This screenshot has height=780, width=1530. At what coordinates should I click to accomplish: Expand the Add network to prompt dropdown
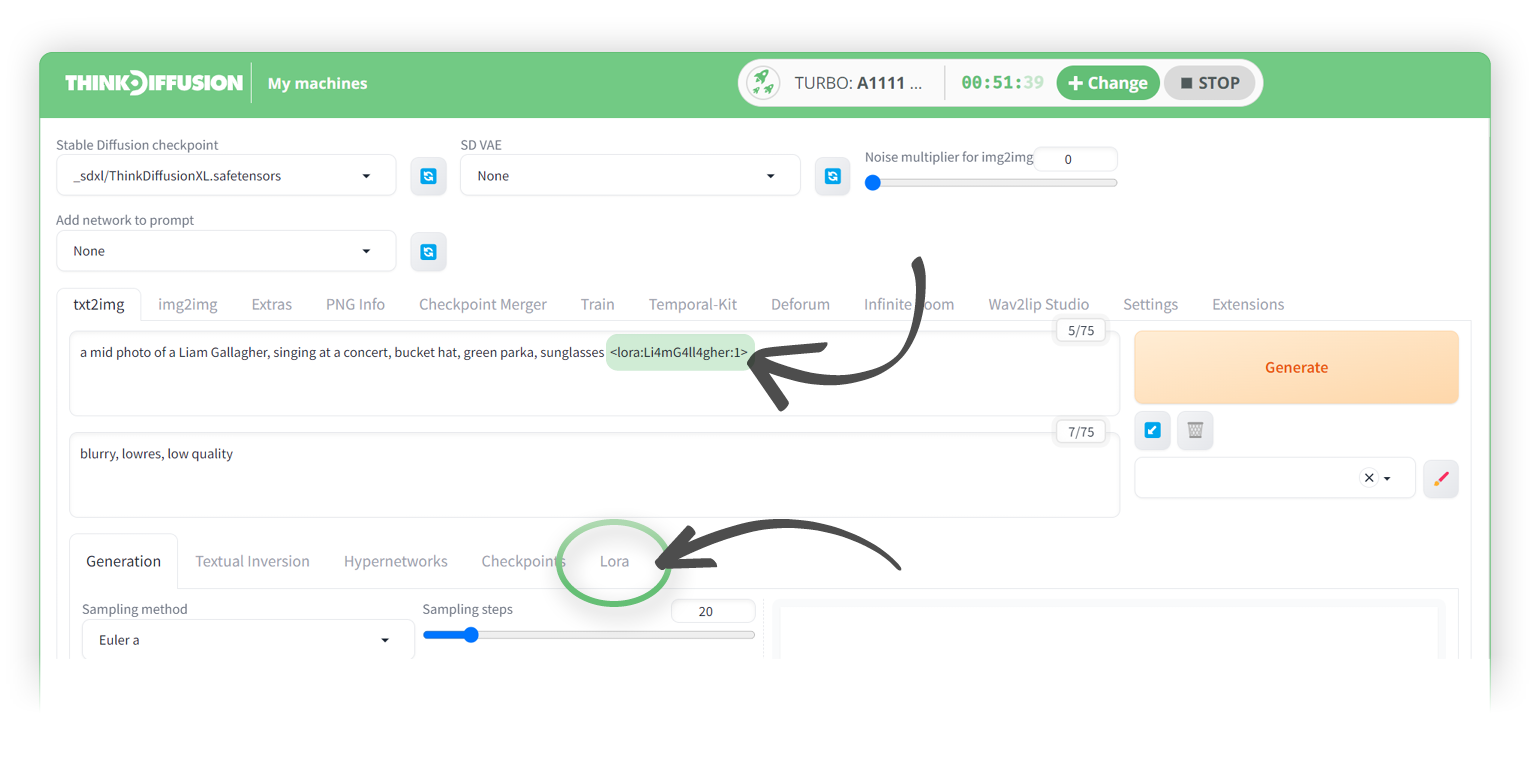(226, 251)
